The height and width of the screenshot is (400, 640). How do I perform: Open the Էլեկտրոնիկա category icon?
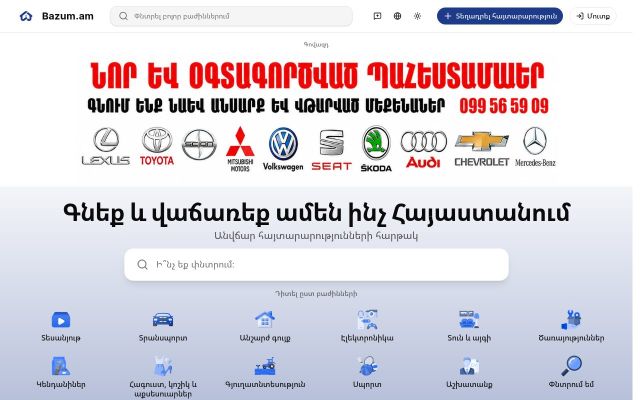pos(367,320)
